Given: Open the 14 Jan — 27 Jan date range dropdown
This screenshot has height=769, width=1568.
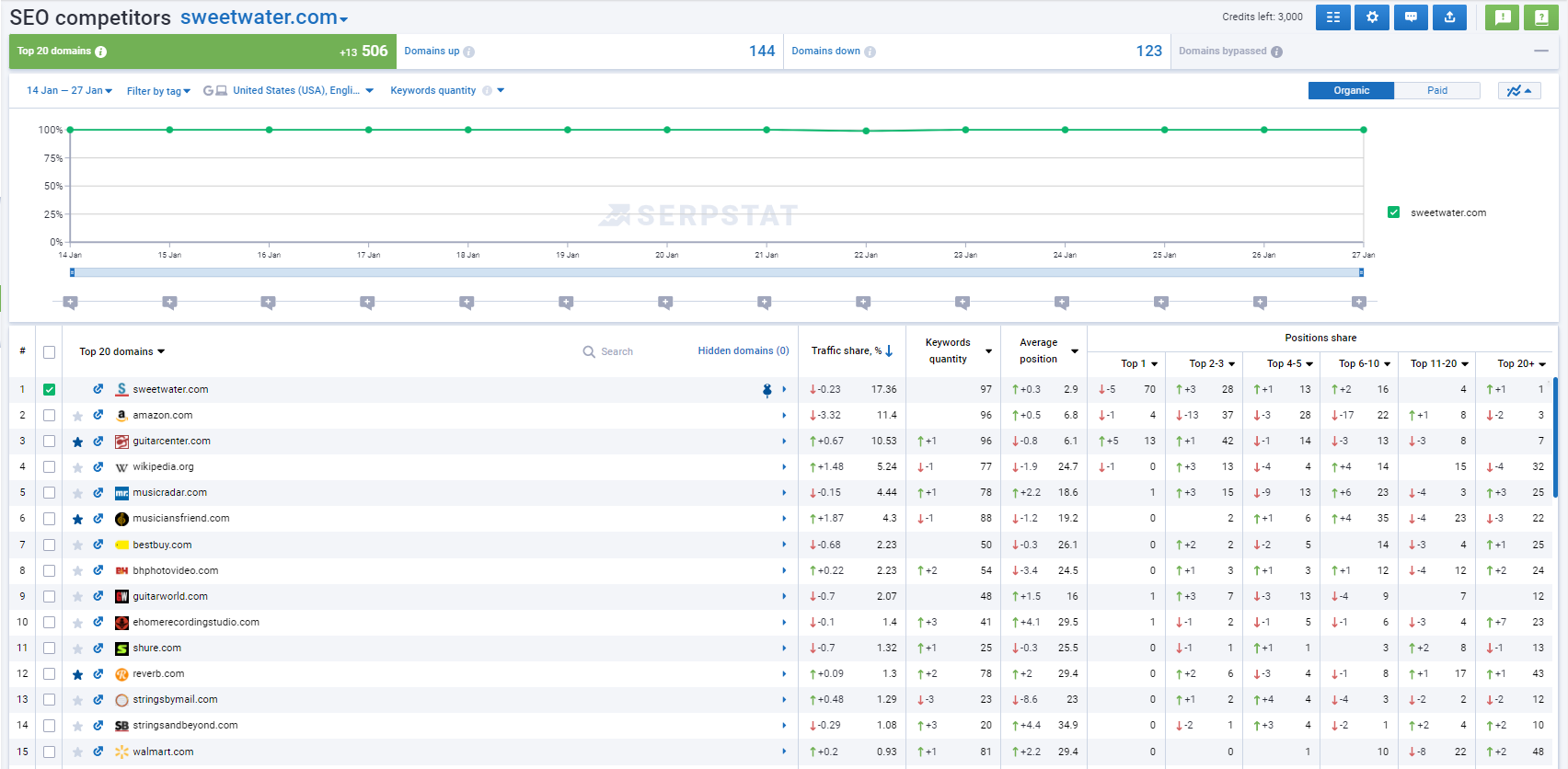Looking at the screenshot, I should click(69, 90).
